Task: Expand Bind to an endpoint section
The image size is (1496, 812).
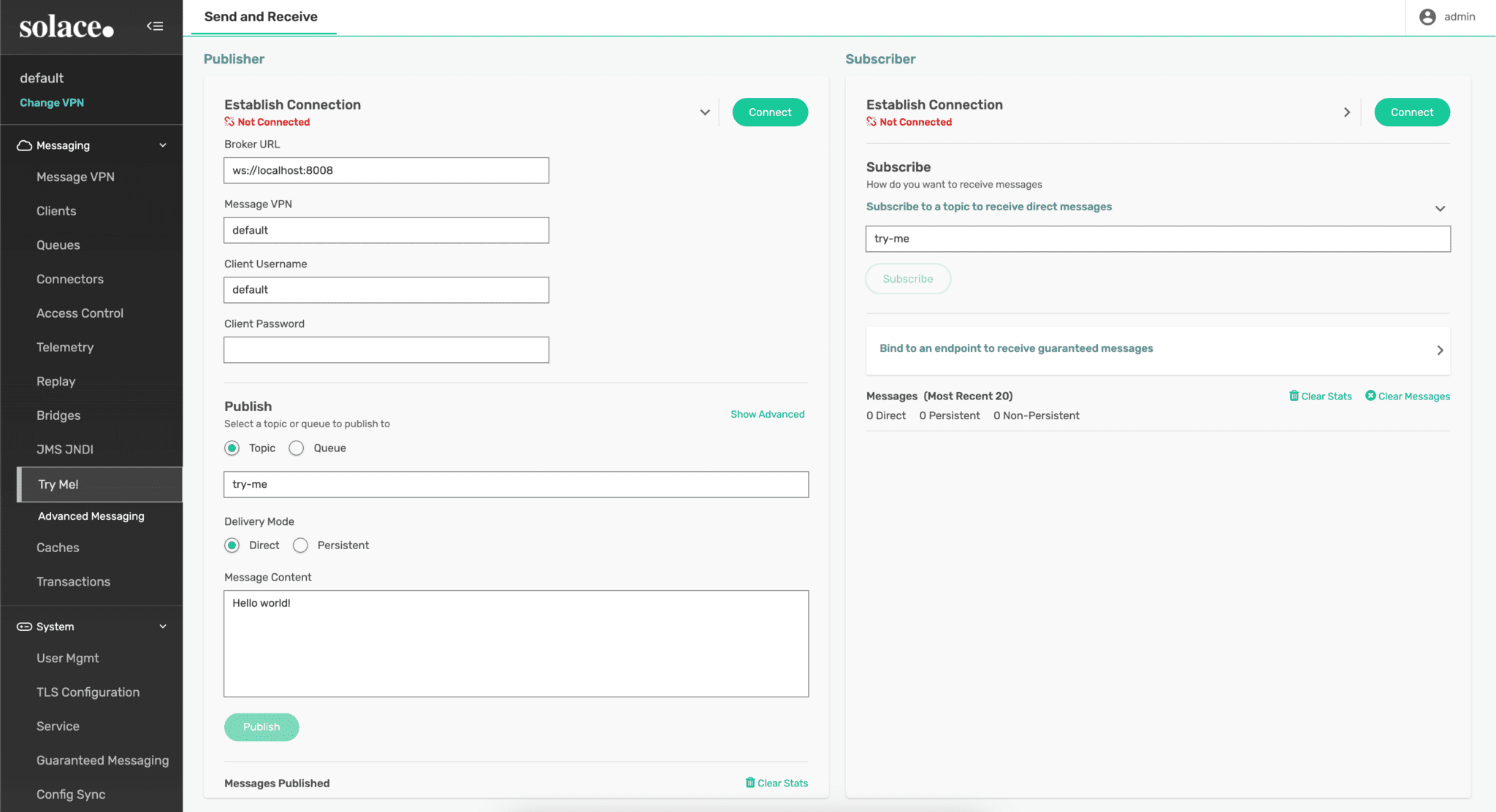Action: coord(1440,351)
